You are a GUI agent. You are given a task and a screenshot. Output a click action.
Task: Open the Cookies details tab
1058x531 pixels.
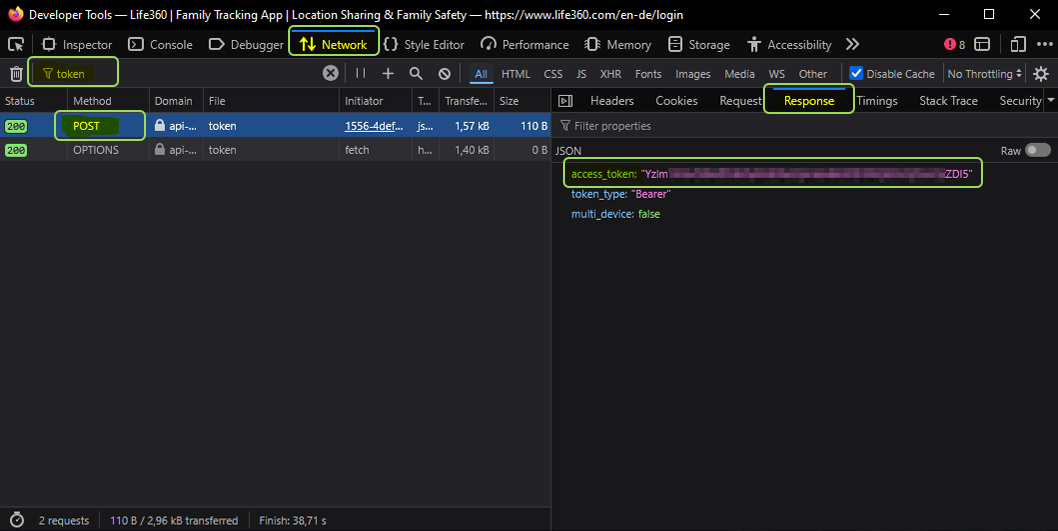676,101
